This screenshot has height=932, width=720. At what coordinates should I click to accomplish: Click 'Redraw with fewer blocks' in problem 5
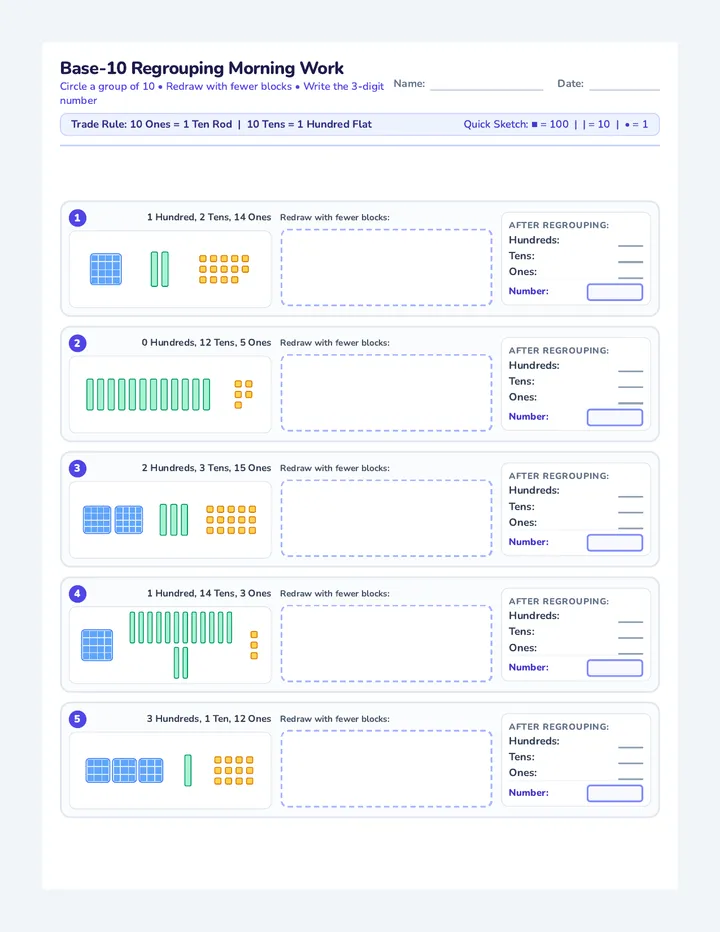coord(335,719)
